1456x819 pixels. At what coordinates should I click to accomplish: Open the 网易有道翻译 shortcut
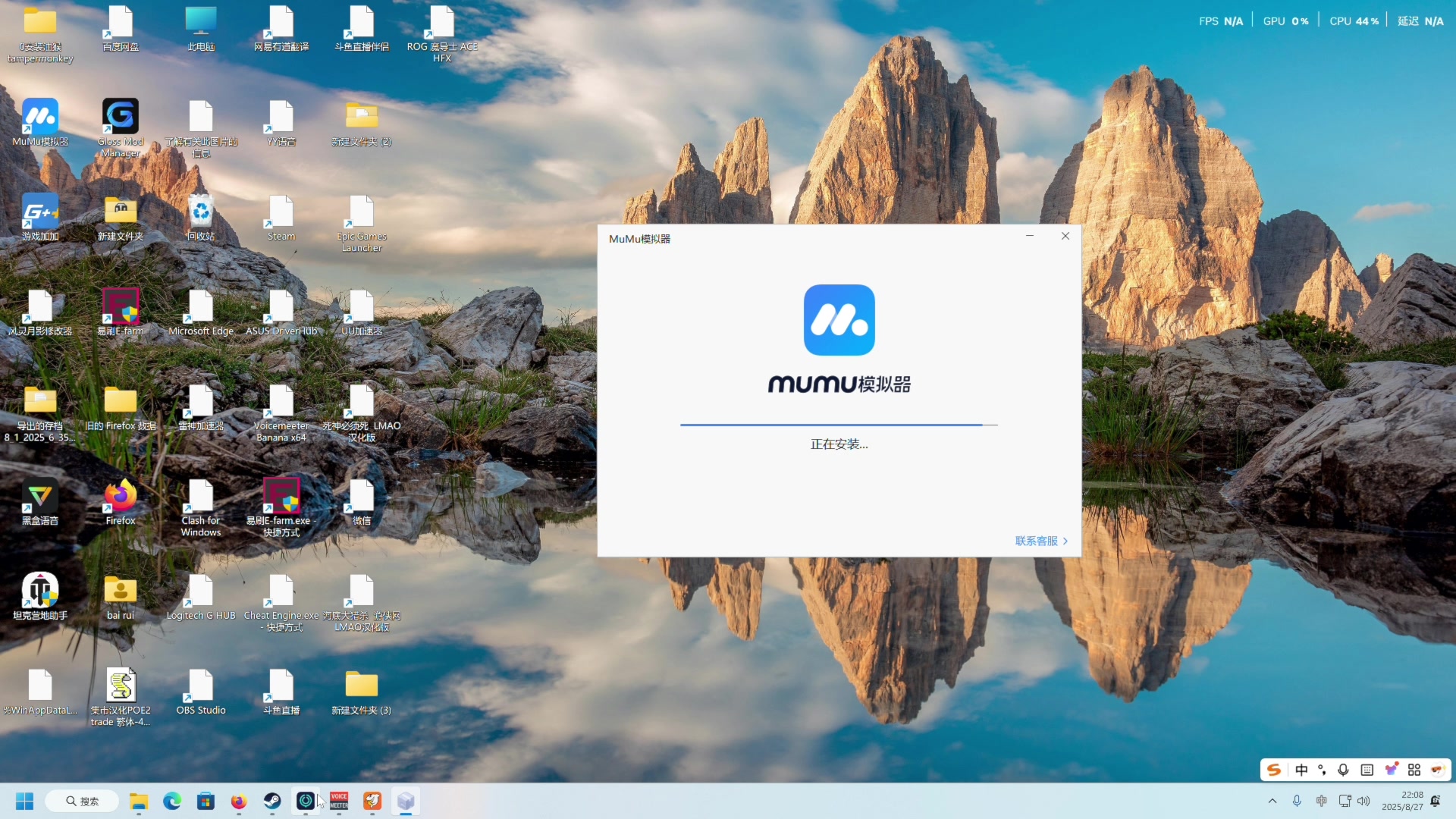[x=281, y=30]
